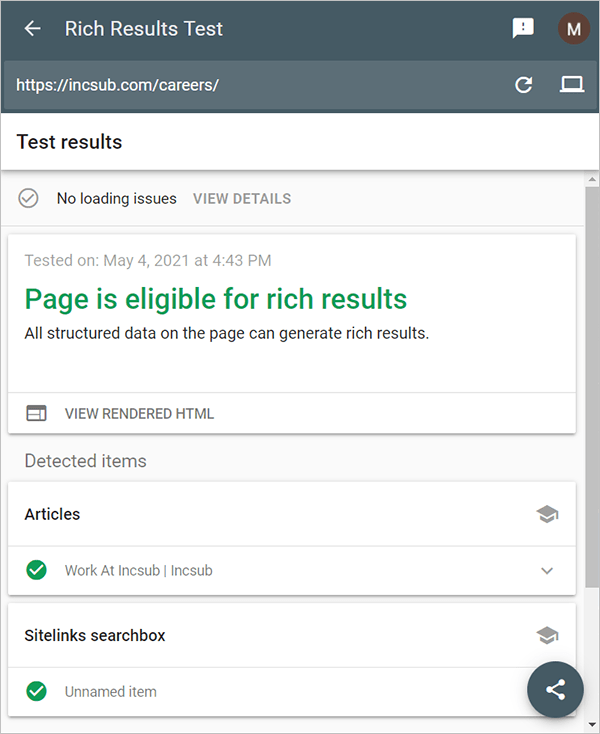This screenshot has height=734, width=600.
Task: Click the green check beside Unnamed item
Action: 37,691
